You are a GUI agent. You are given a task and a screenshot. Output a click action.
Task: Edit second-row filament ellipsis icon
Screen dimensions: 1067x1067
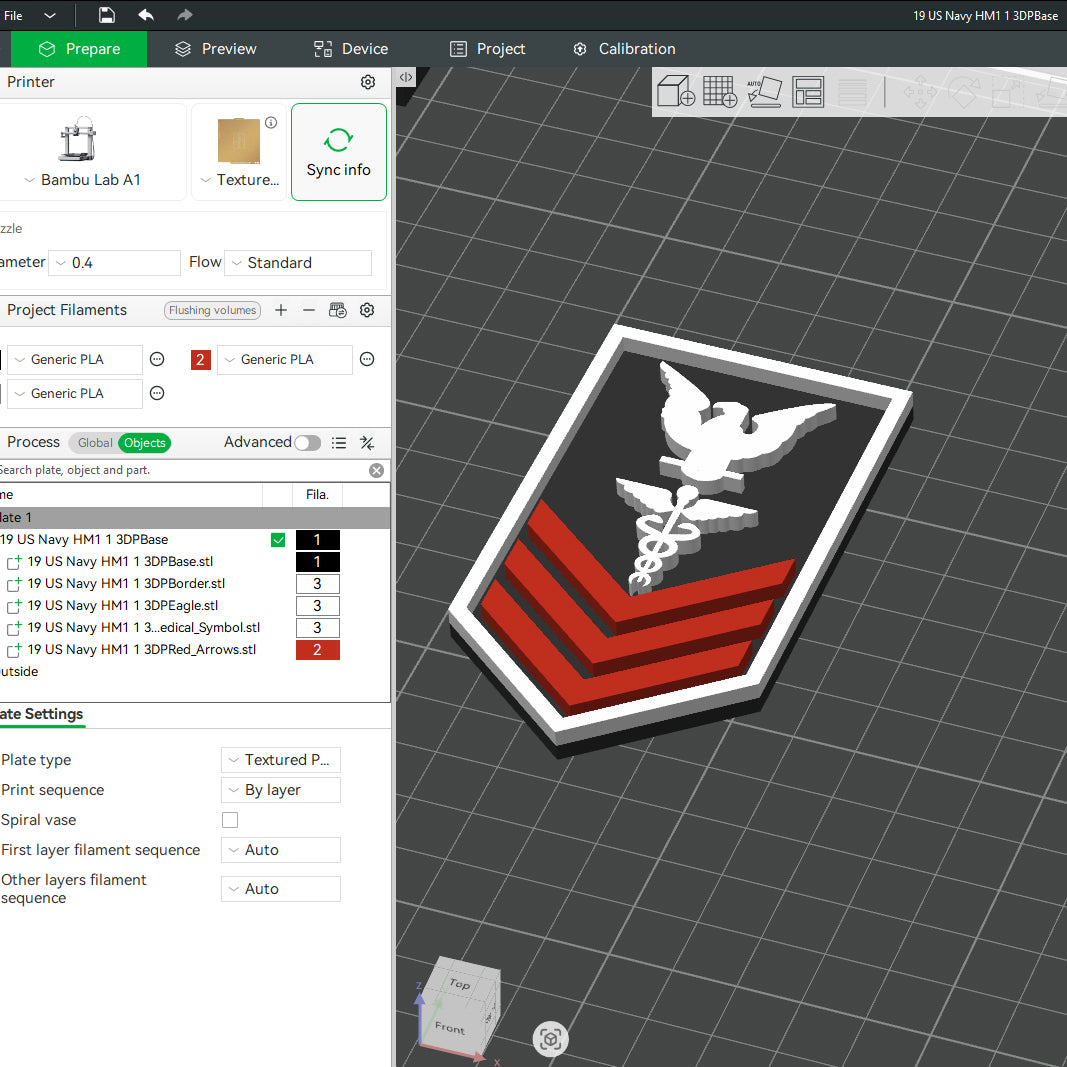pos(157,393)
